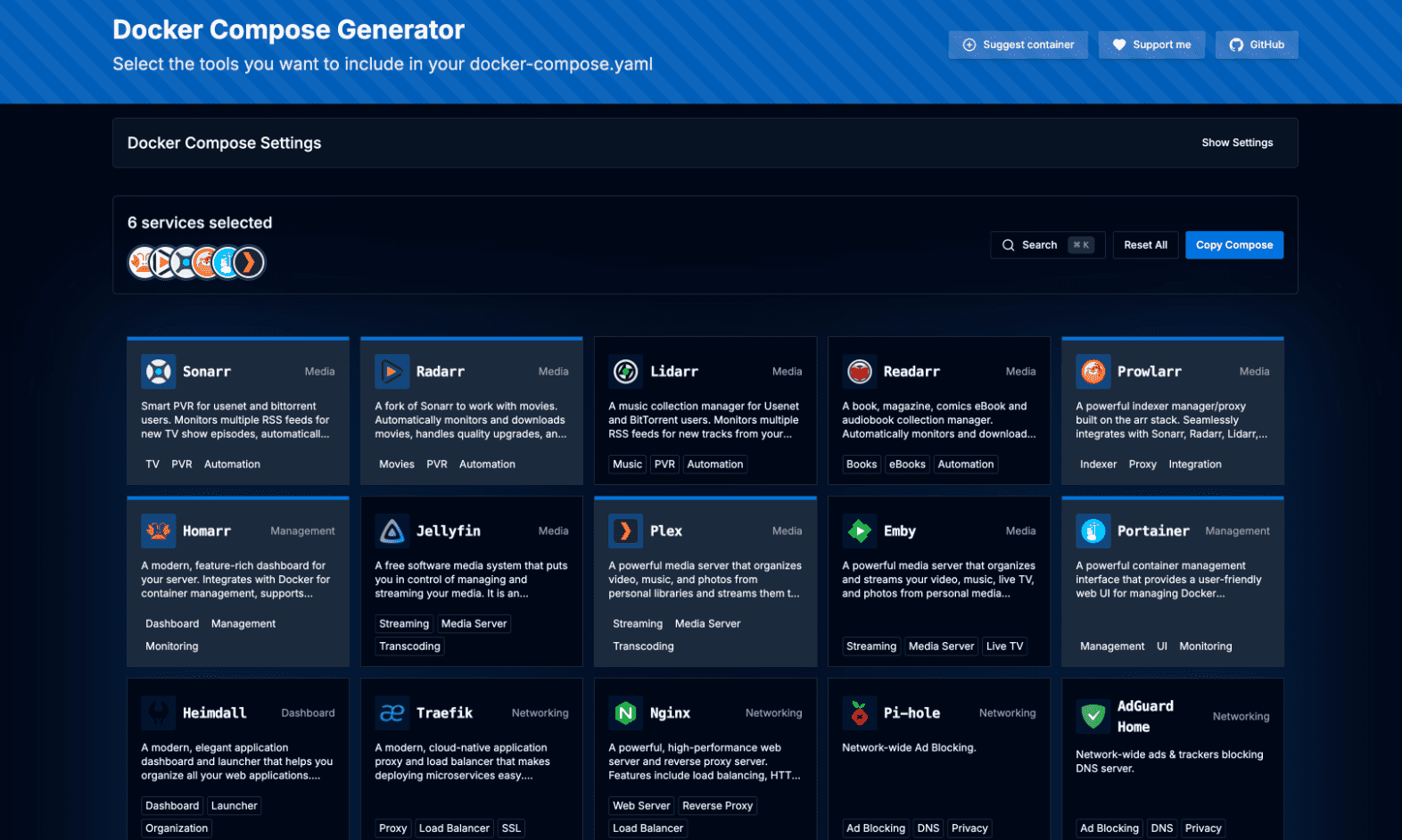Click the DNS tag on AdGuard Home

(1162, 828)
